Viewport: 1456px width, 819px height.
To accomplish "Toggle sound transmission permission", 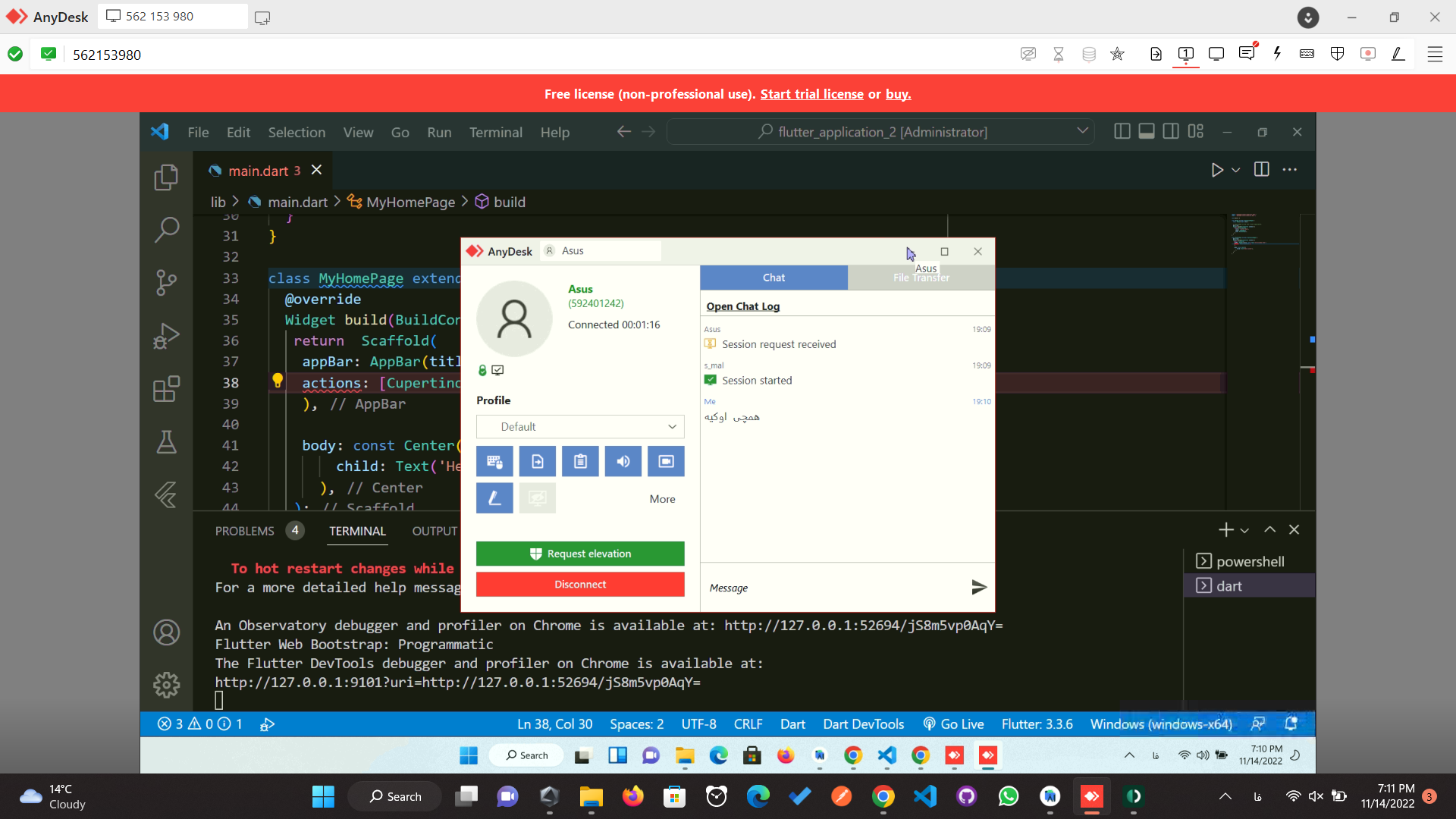I will (x=623, y=461).
